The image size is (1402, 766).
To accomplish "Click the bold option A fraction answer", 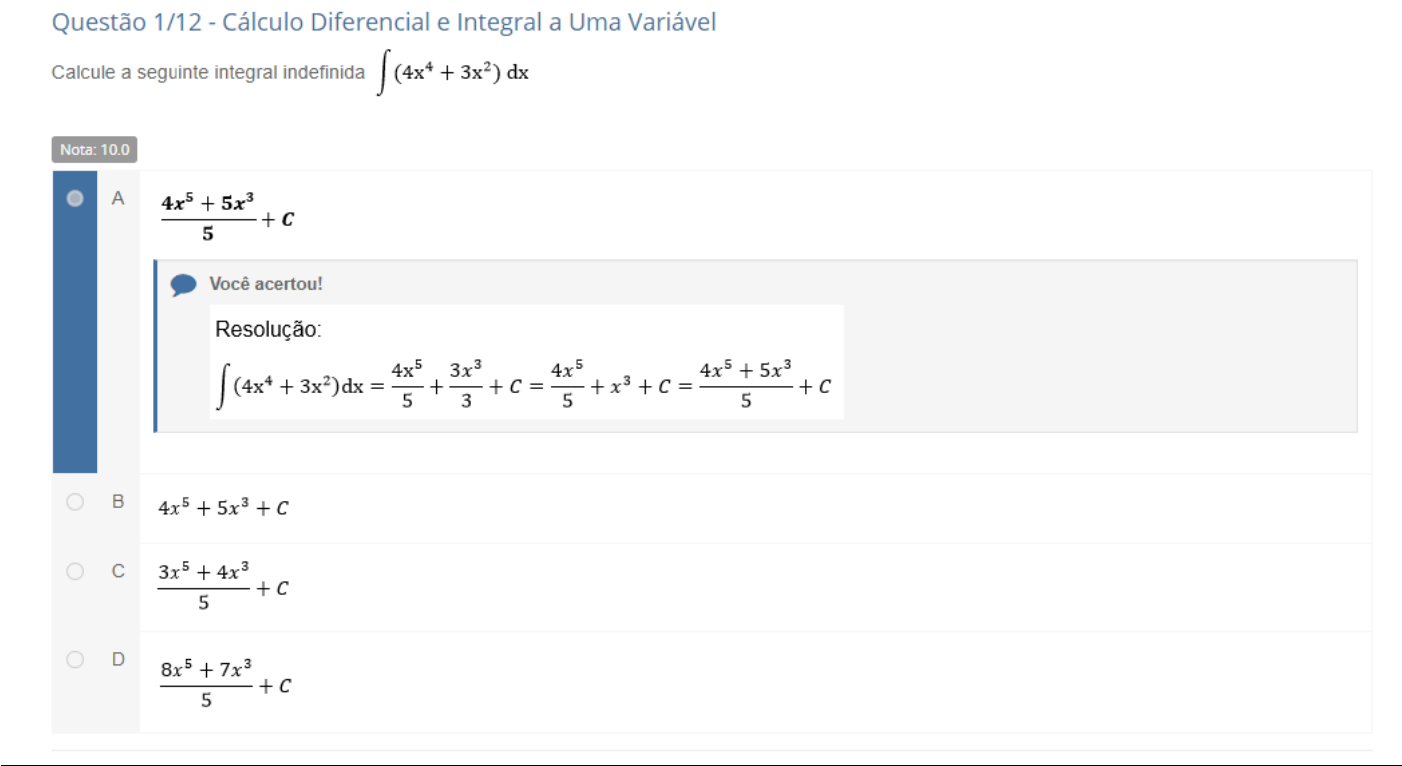I will [227, 218].
